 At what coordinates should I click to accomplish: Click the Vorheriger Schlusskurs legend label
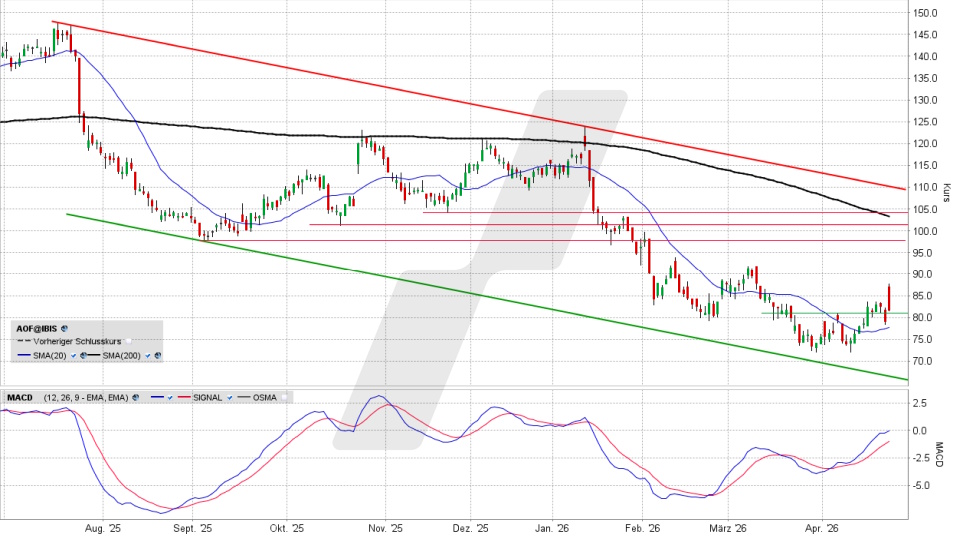click(x=77, y=342)
